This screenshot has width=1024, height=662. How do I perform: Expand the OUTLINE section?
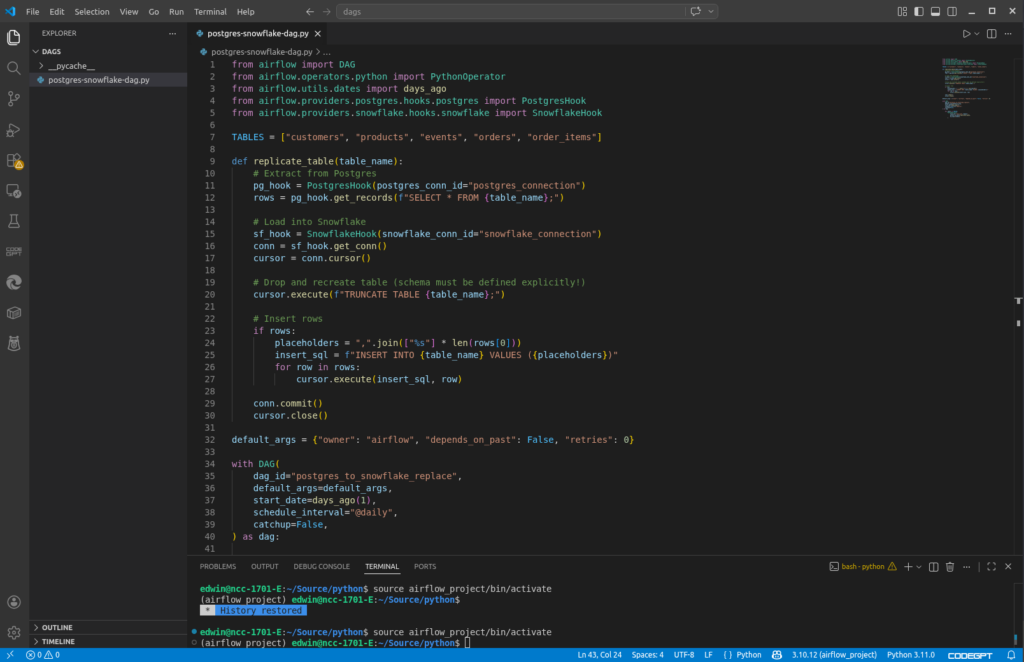(108, 627)
